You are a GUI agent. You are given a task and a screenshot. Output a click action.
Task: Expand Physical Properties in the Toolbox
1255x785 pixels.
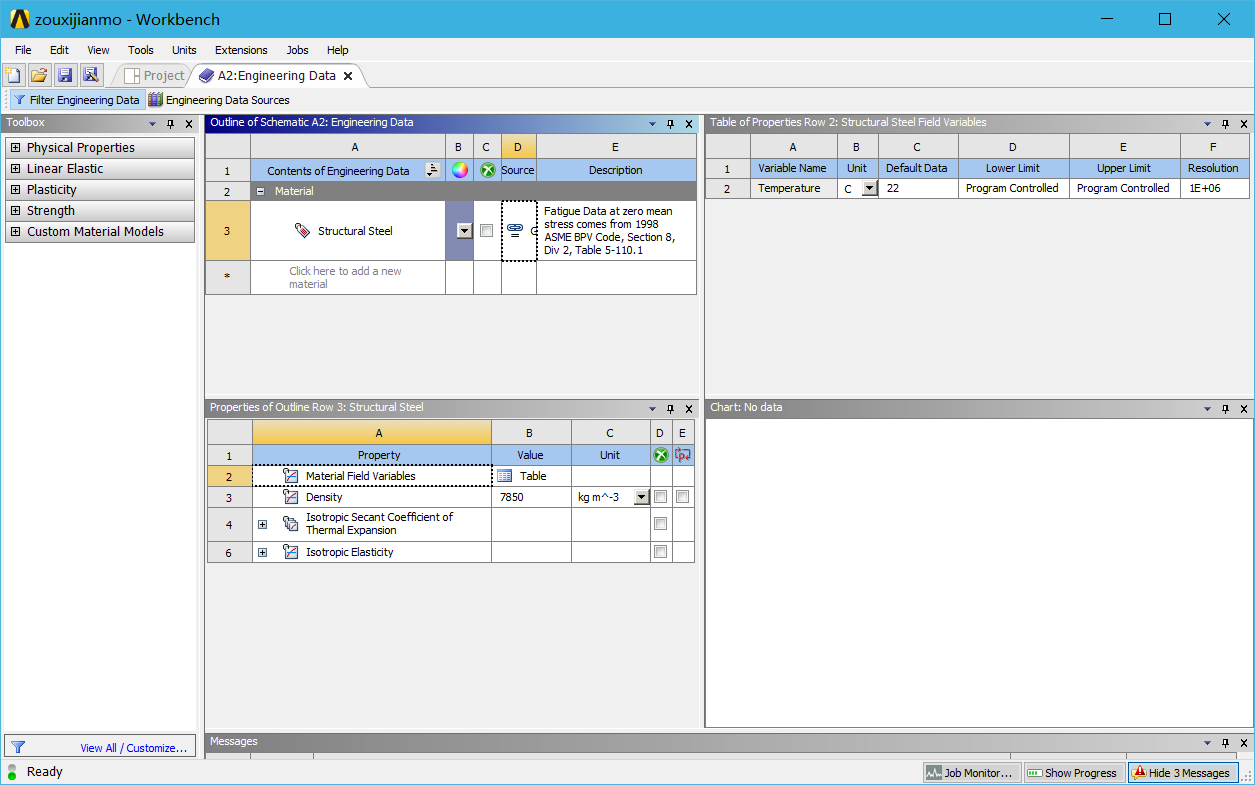click(x=15, y=148)
